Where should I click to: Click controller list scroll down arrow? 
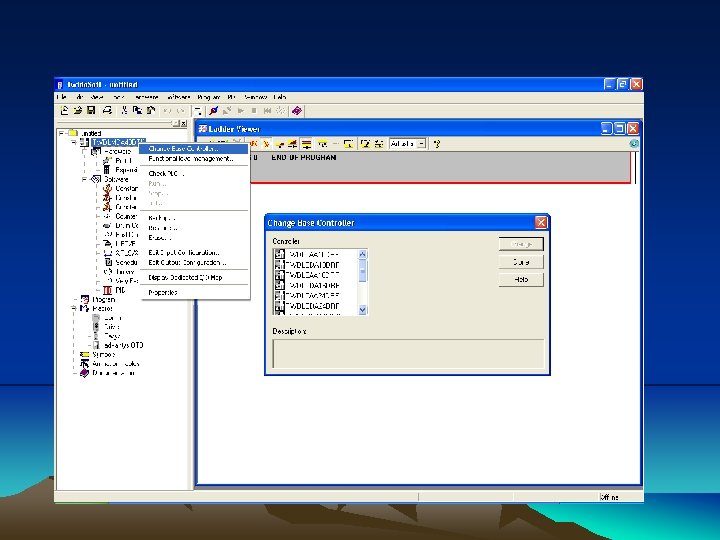(362, 310)
